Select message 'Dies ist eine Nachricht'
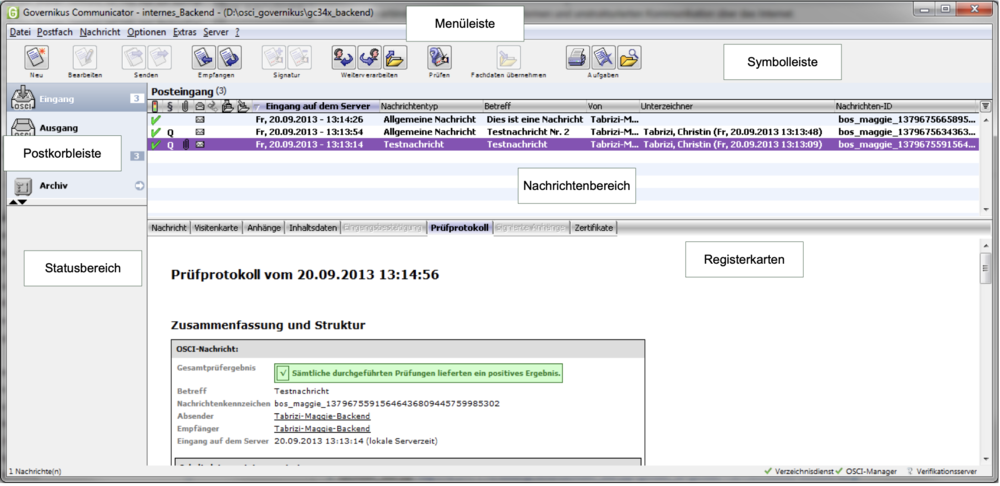1000x486 pixels. tap(564, 119)
